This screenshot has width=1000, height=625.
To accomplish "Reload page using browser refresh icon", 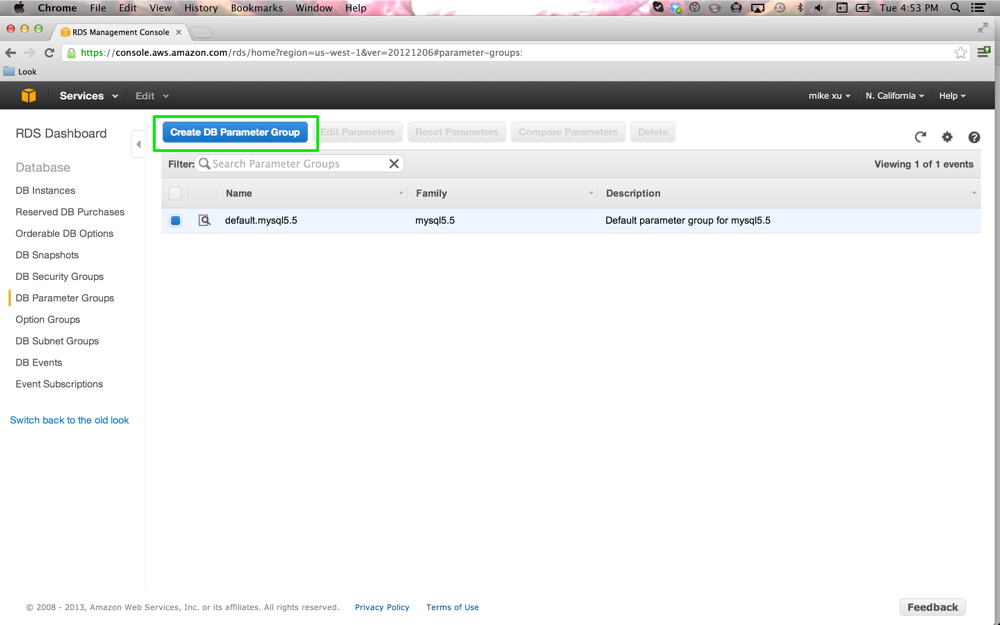I will [x=49, y=53].
